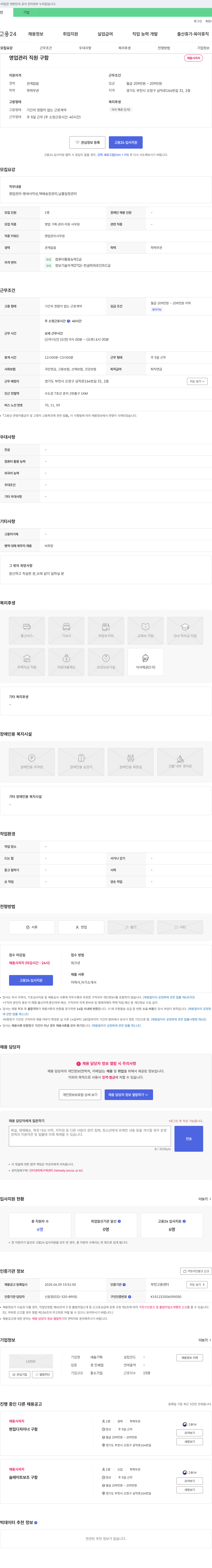Screen dimensions: 212x1568
Task: Click the 장애인용 승강기 facility icon
Action: click(x=81, y=762)
